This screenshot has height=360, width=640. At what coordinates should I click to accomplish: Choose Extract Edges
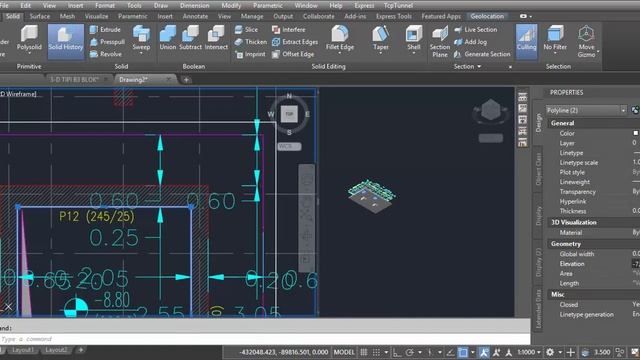coord(295,42)
